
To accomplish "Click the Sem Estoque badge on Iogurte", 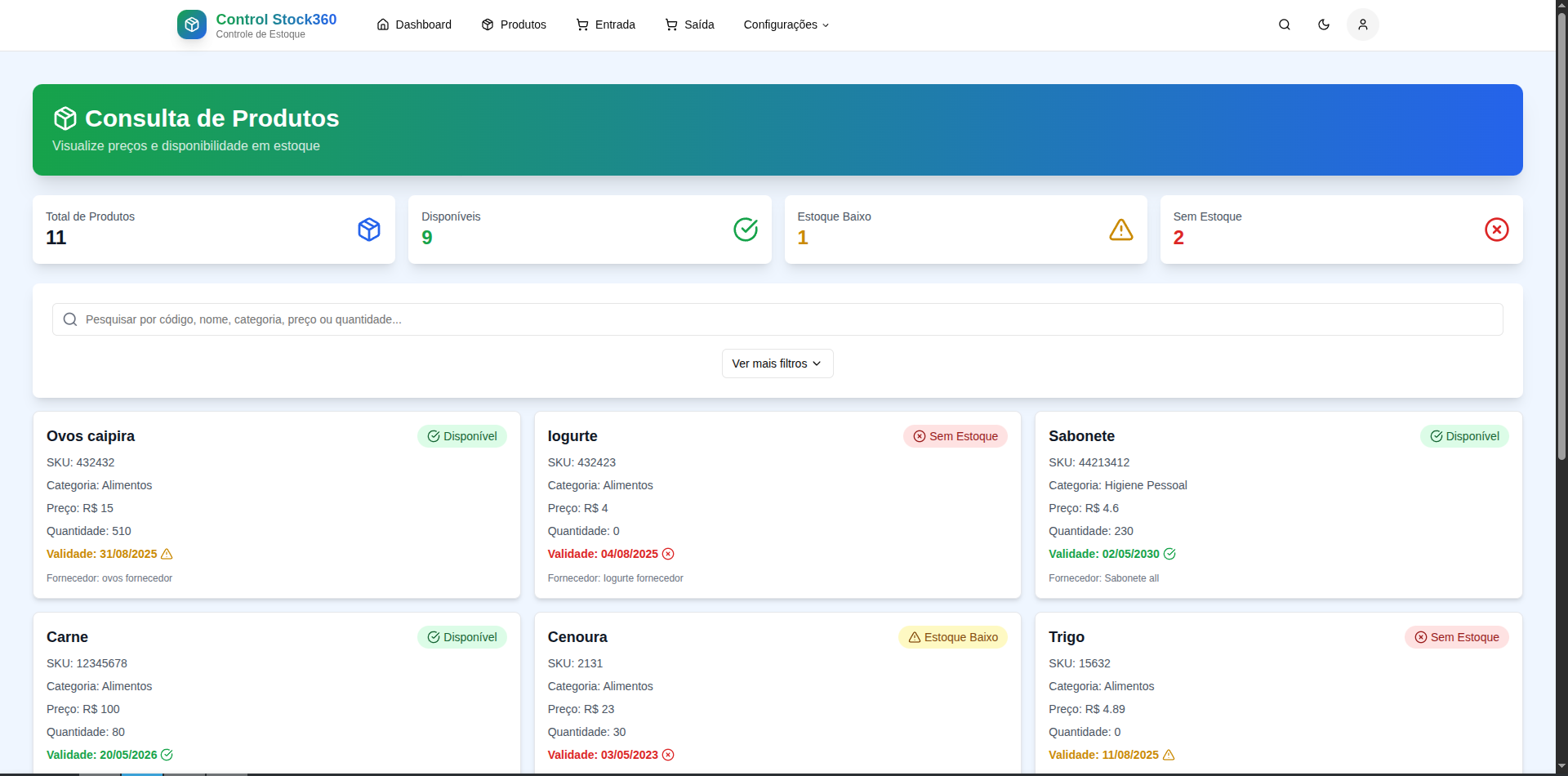I will [x=955, y=436].
